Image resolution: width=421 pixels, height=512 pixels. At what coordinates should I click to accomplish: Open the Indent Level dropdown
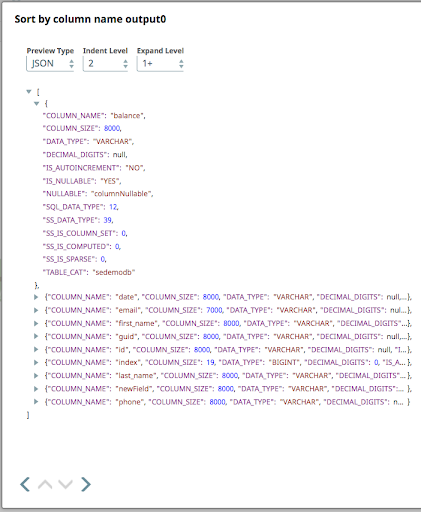click(x=105, y=63)
